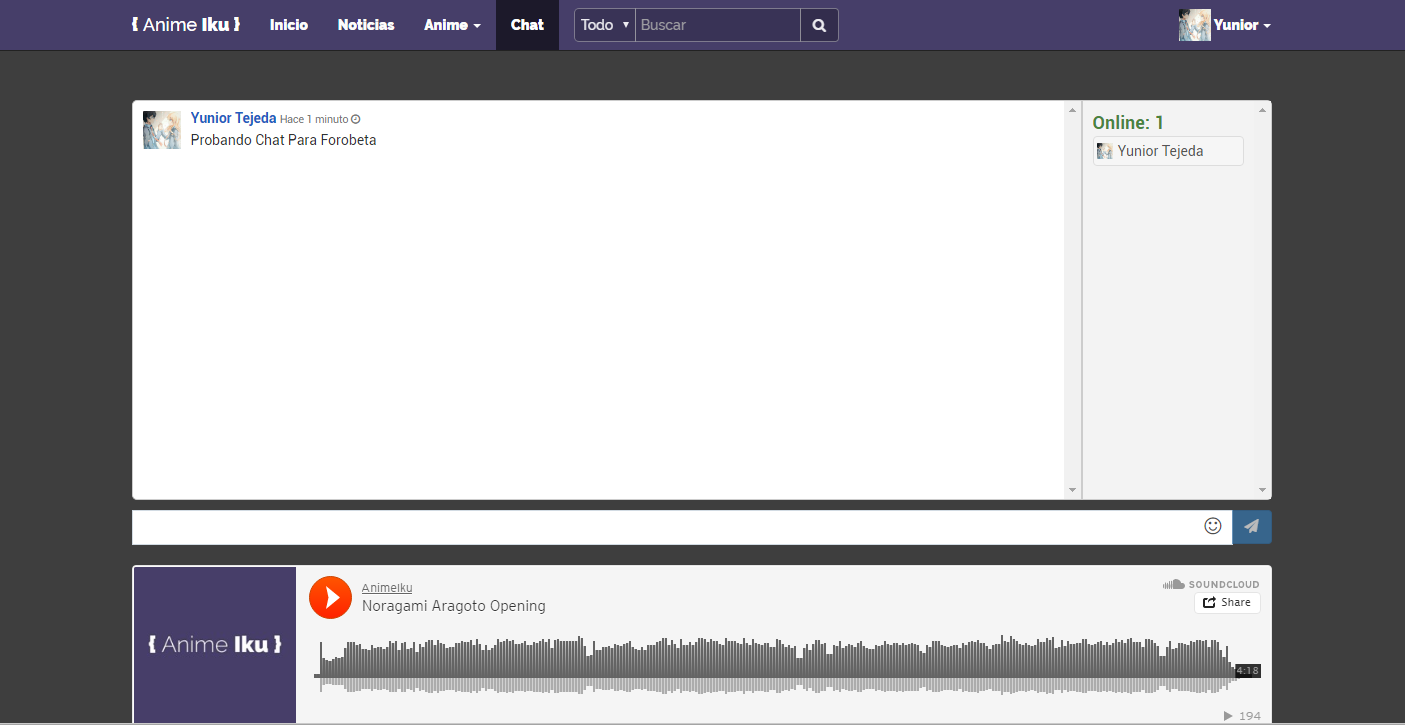Click the SoundCloud logo
This screenshot has height=725, width=1405.
click(1211, 584)
